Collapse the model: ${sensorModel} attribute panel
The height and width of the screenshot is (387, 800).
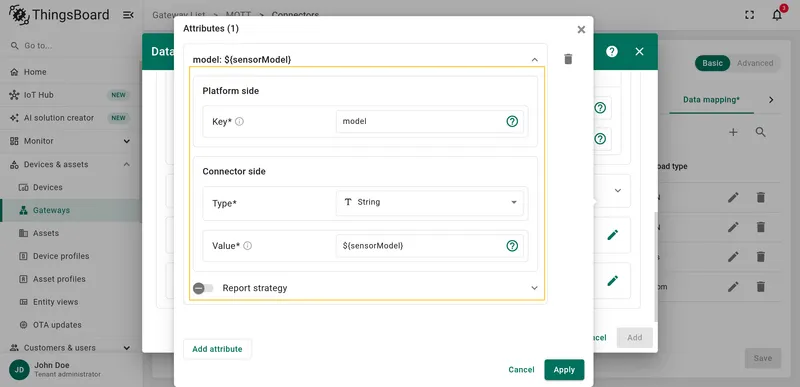(x=534, y=60)
